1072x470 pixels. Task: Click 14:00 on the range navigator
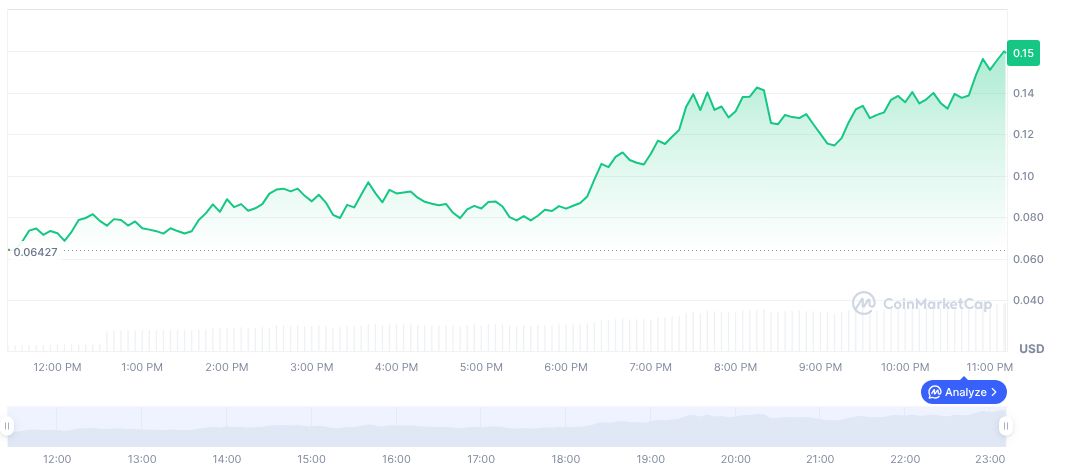[227, 458]
